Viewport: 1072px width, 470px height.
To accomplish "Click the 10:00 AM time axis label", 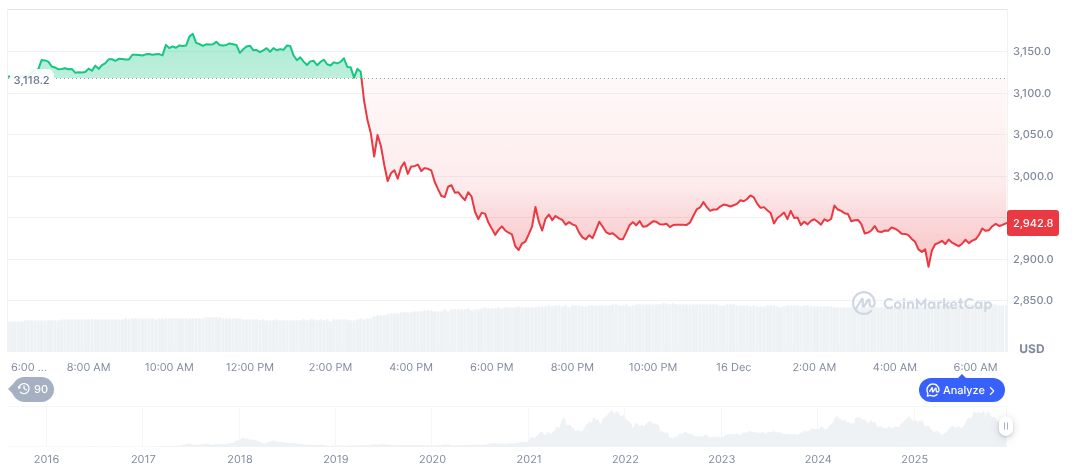I will 169,367.
